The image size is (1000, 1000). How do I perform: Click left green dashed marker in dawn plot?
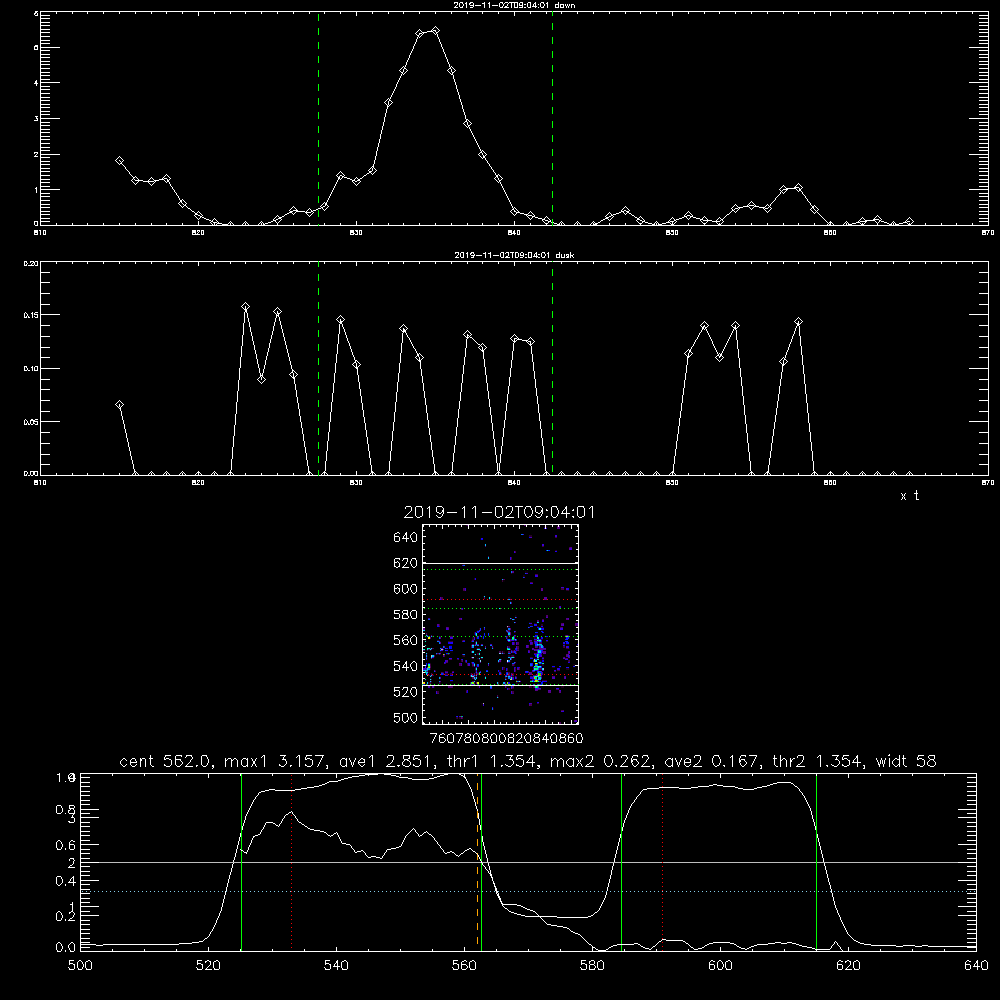coord(318,118)
